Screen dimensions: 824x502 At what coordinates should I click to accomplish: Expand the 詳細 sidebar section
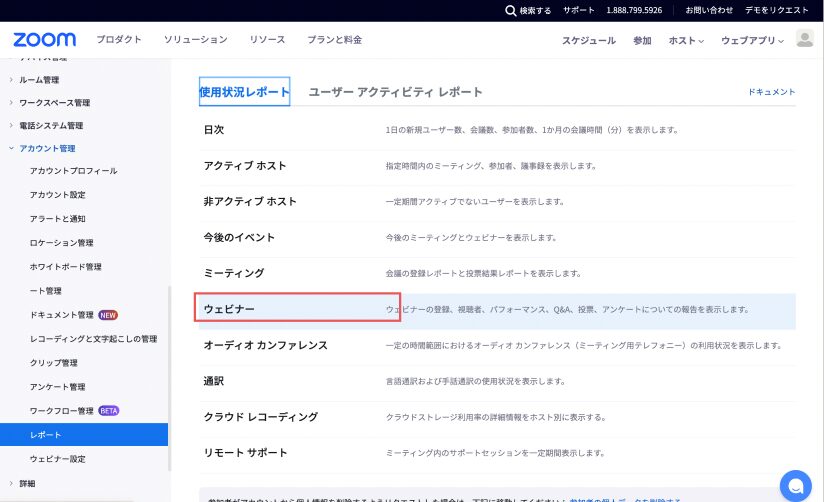pos(27,483)
